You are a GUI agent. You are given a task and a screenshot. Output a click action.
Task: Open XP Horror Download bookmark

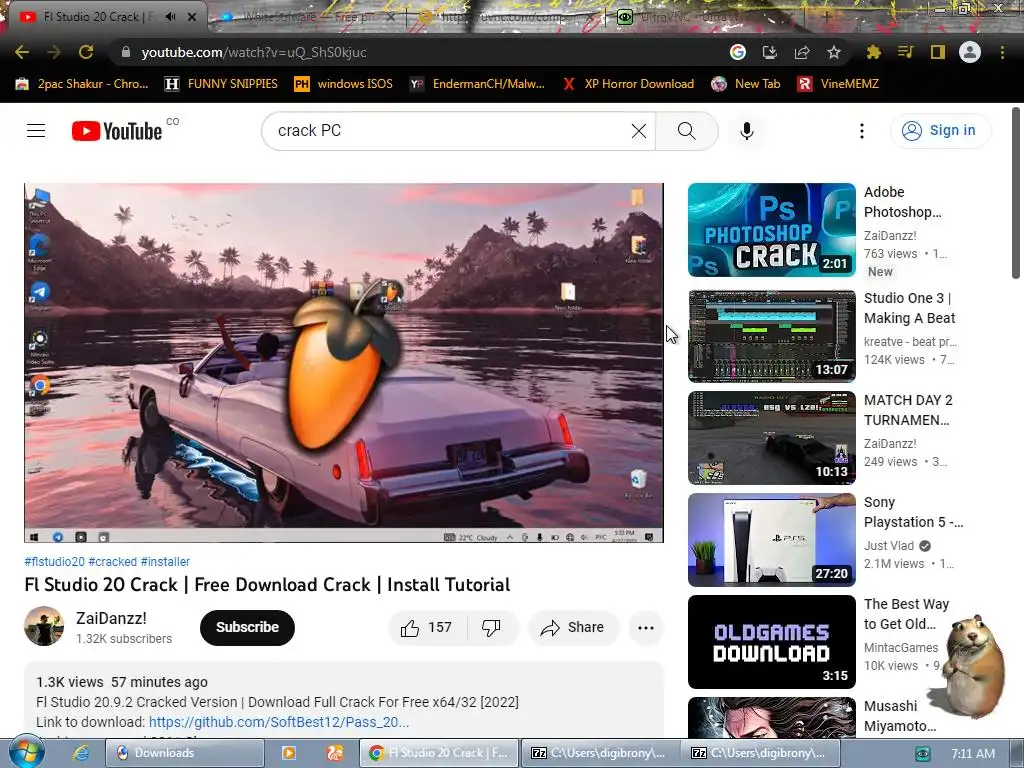click(628, 84)
